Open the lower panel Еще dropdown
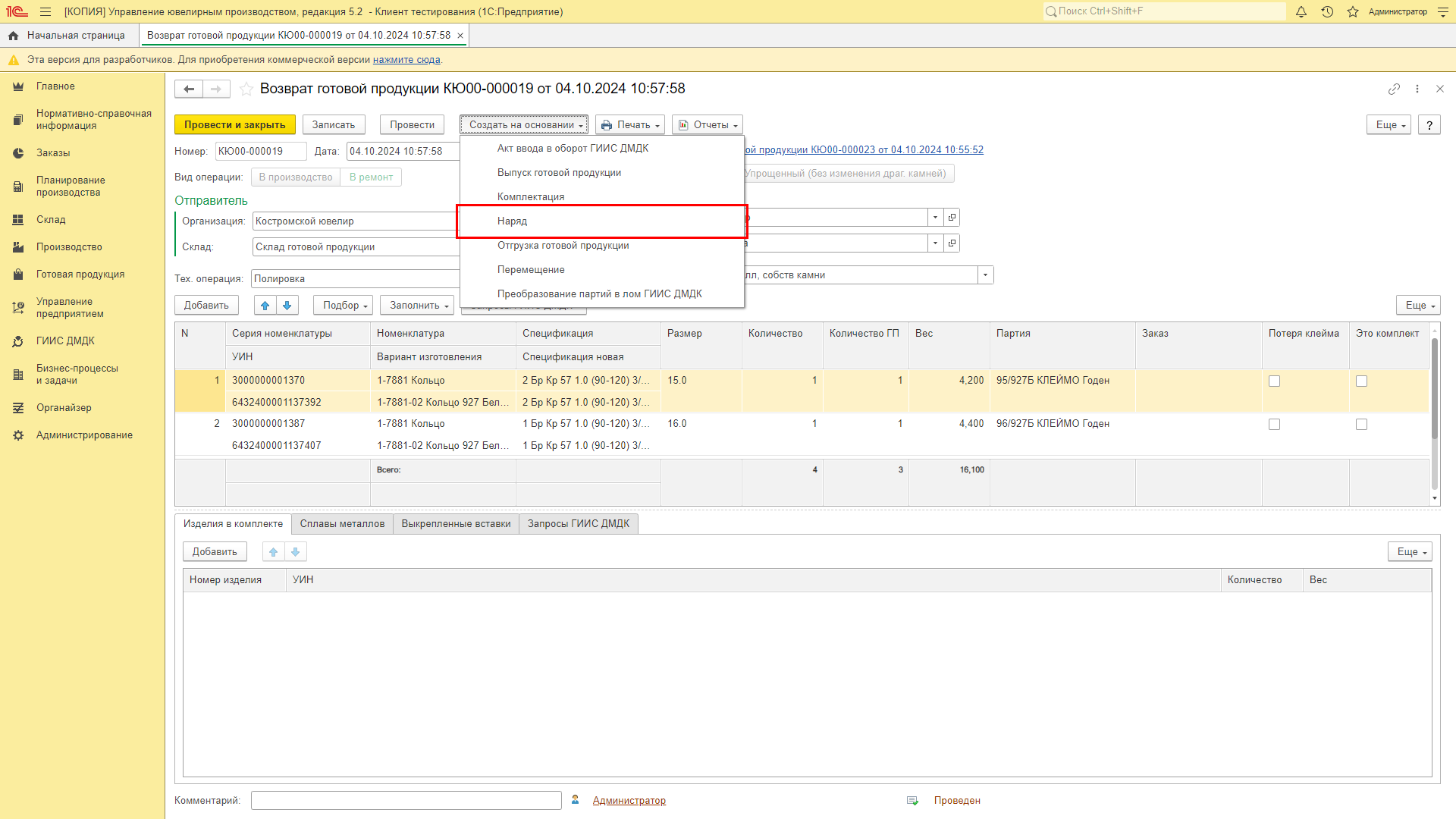This screenshot has height=819, width=1456. pyautogui.click(x=1410, y=551)
